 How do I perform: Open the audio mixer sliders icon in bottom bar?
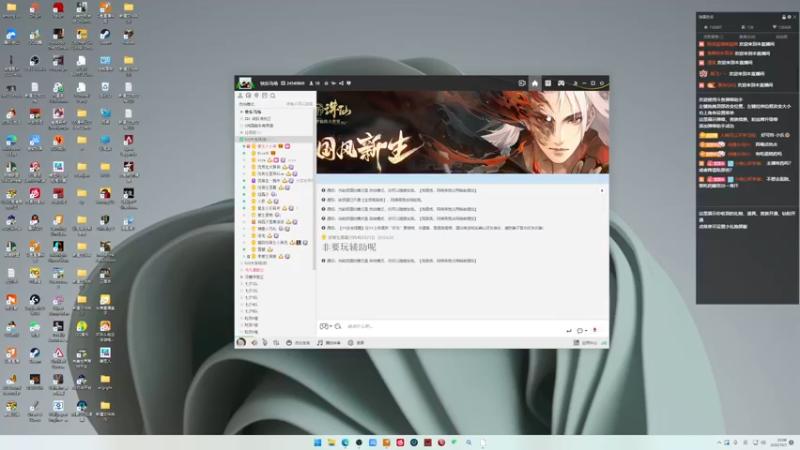276,343
